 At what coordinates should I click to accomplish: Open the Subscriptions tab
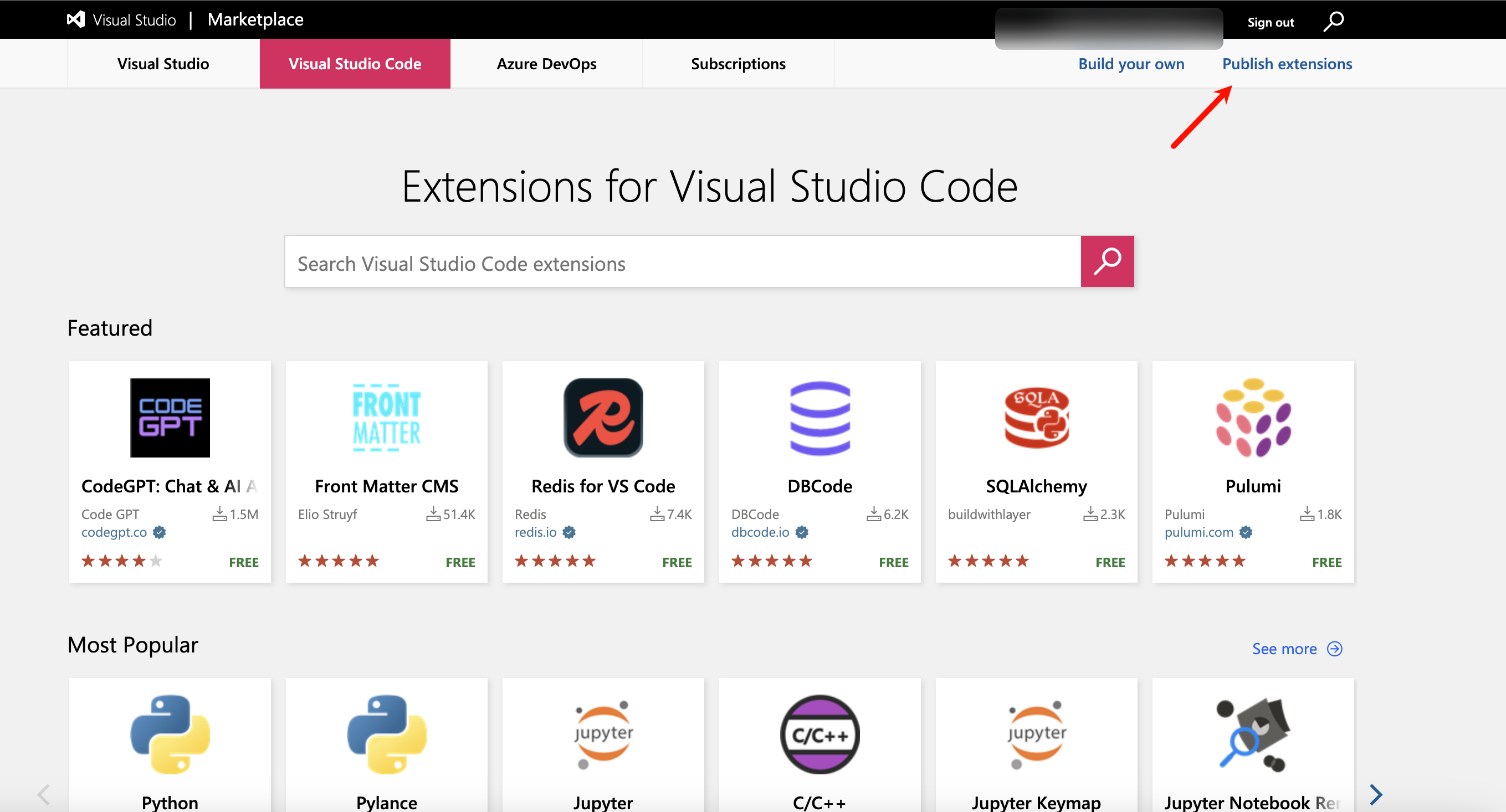(x=738, y=64)
